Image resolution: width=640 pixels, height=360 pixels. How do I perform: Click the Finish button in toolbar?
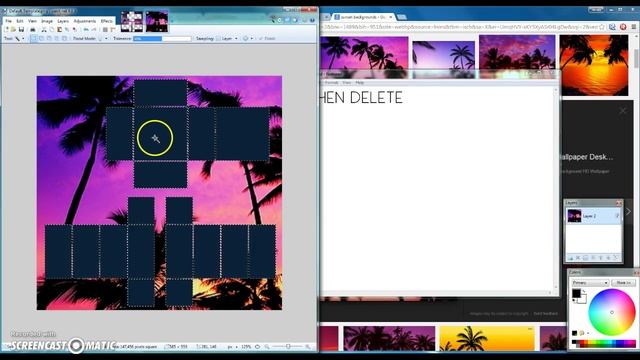267,38
